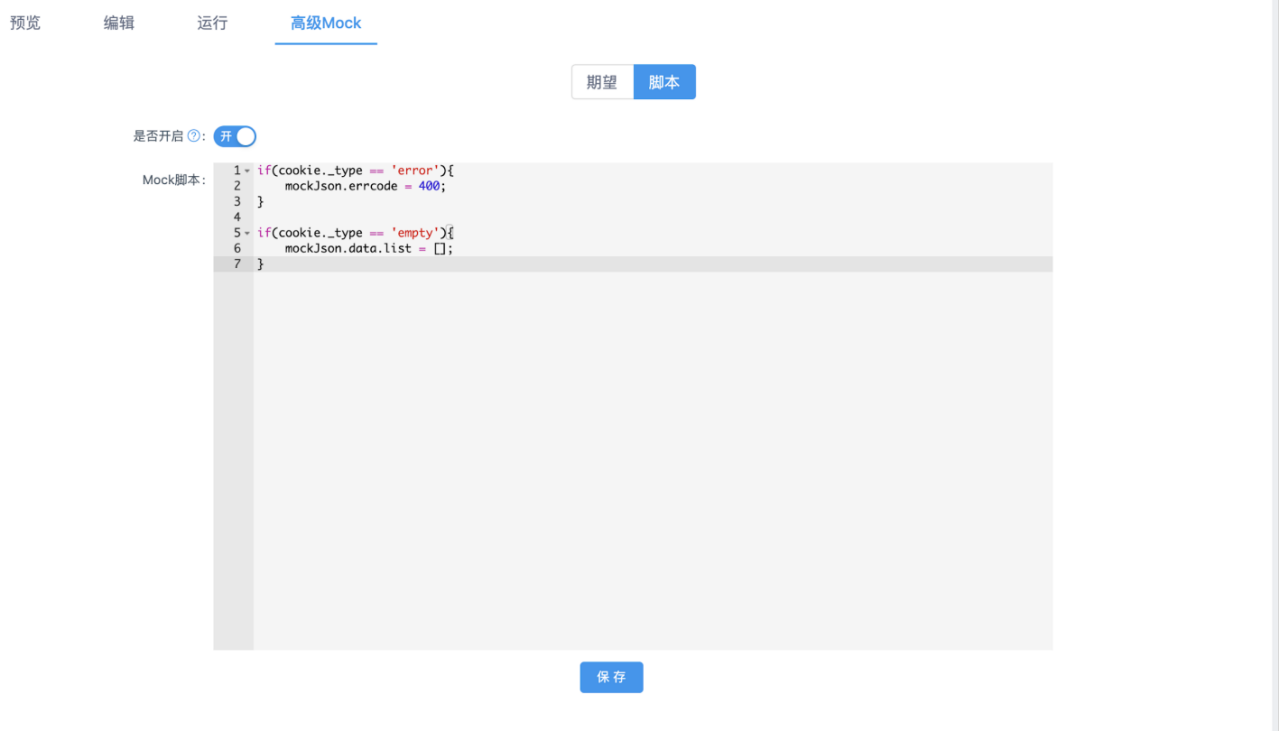Click the closing brace on line 3
Viewport: 1280px width, 731px height.
tap(261, 202)
